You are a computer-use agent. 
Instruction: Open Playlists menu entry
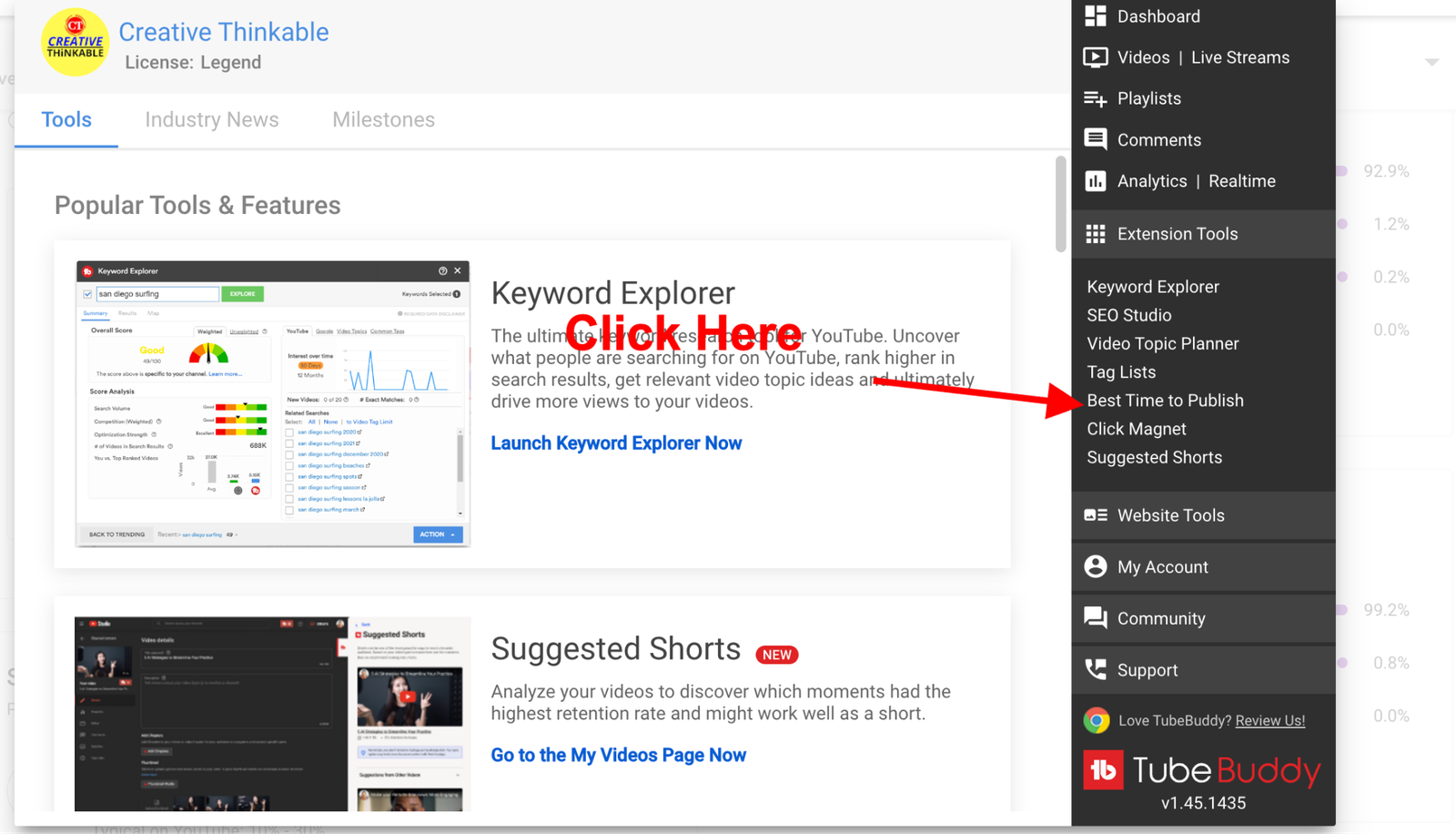point(1149,98)
